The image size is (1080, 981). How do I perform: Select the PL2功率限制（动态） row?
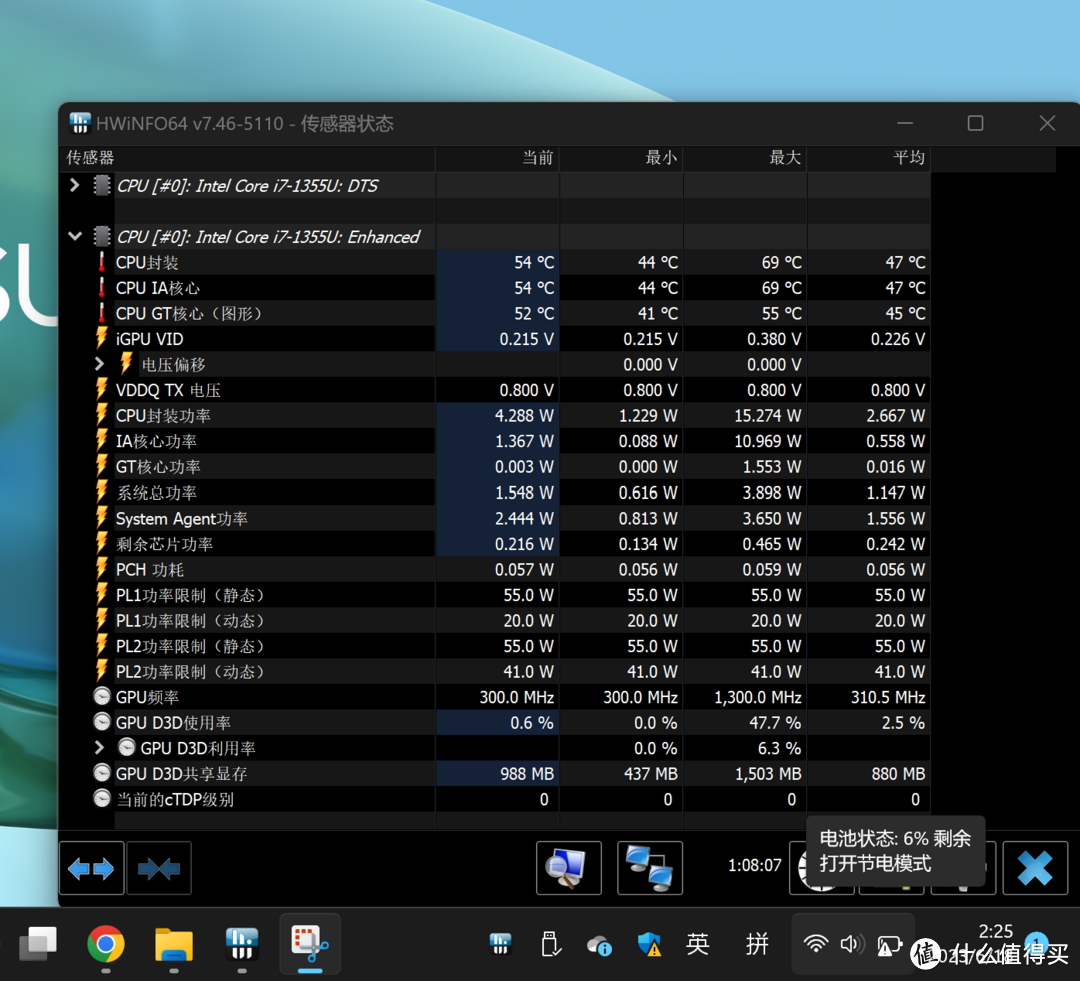pos(495,671)
